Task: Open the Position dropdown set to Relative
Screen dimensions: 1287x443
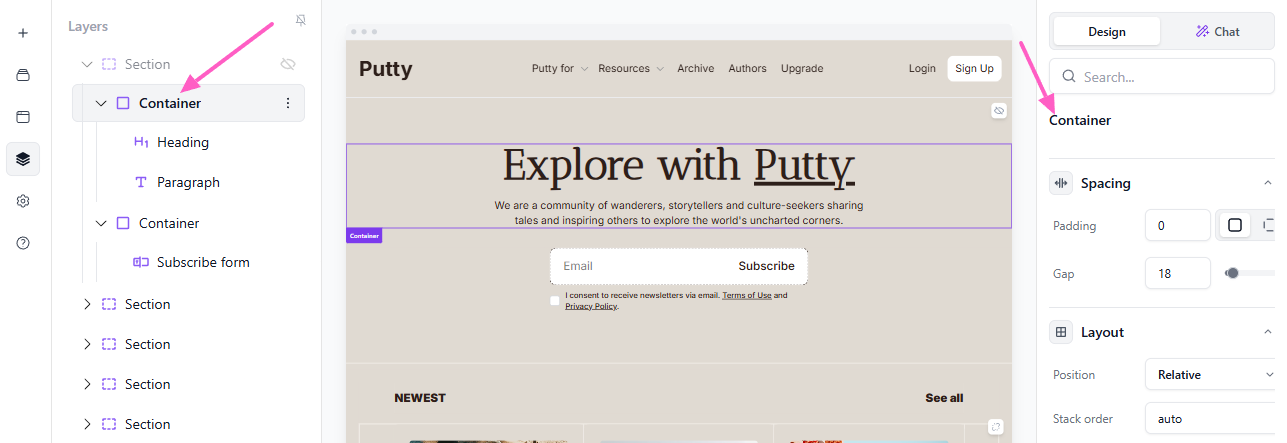Action: [x=1212, y=375]
